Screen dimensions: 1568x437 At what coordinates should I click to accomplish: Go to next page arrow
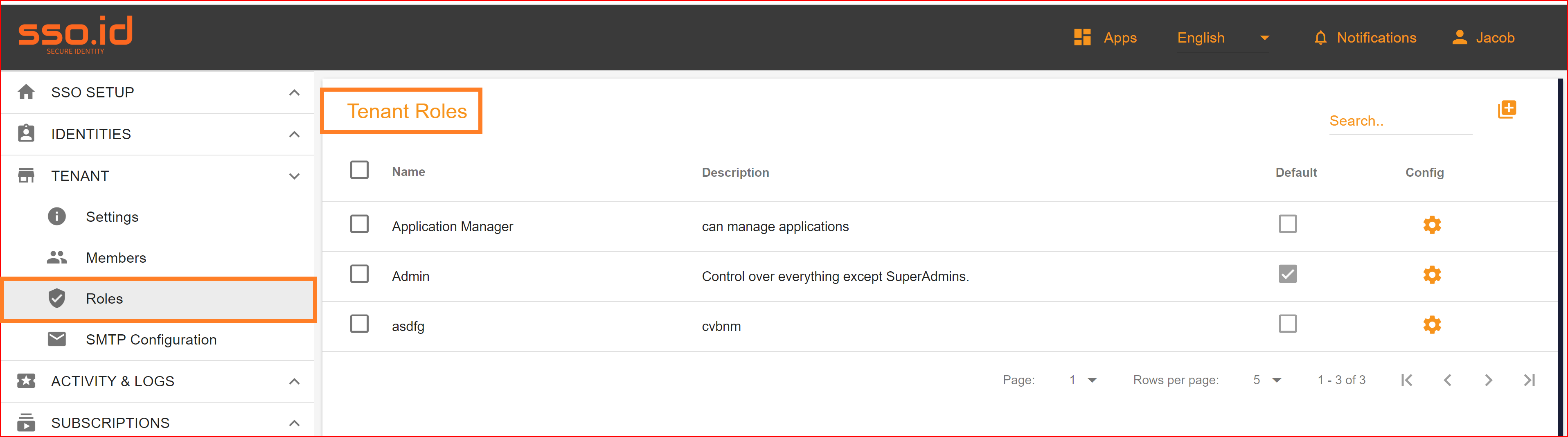click(1488, 381)
